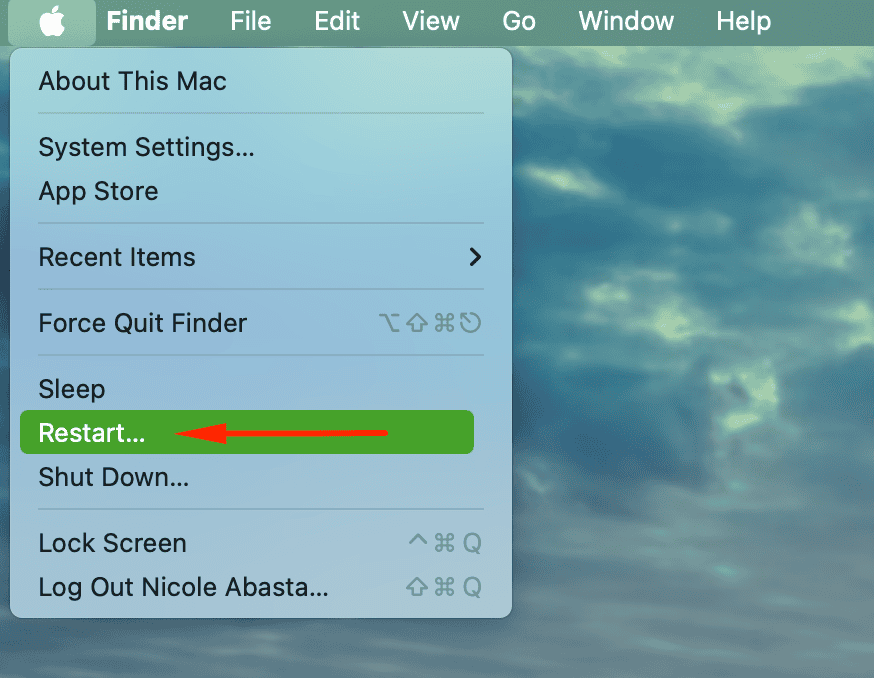The width and height of the screenshot is (874, 678).
Task: Open the Window menu
Action: [x=626, y=21]
